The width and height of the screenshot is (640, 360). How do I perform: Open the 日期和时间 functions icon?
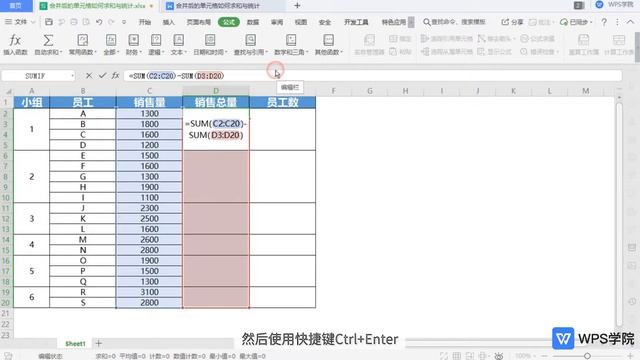point(210,40)
